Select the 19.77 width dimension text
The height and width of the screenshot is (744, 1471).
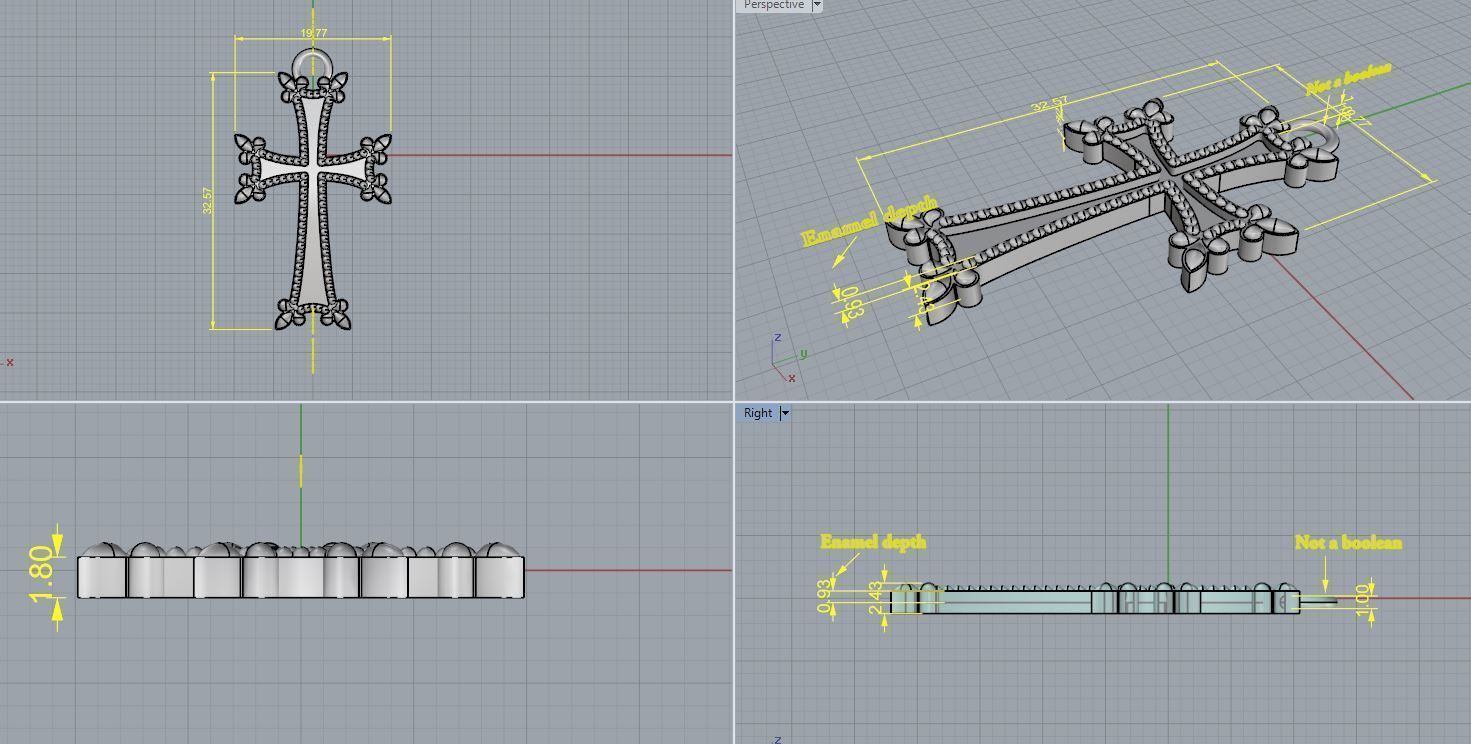pos(313,33)
